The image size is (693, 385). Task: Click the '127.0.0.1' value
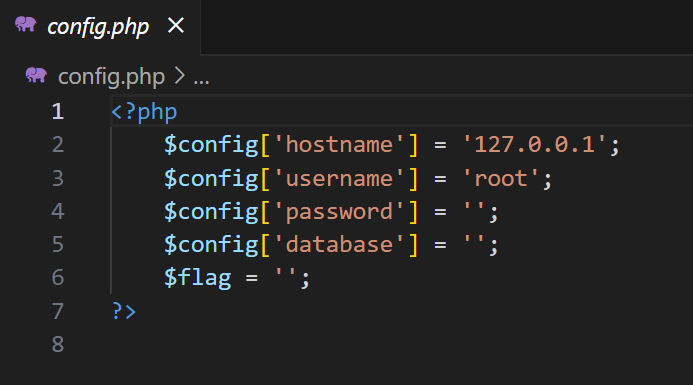tap(534, 145)
